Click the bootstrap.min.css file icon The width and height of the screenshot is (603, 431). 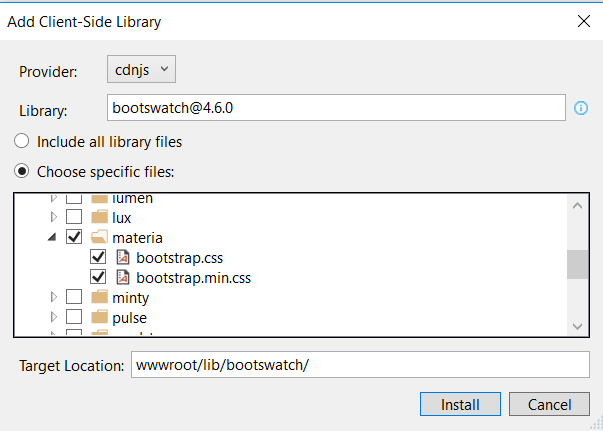click(x=123, y=277)
